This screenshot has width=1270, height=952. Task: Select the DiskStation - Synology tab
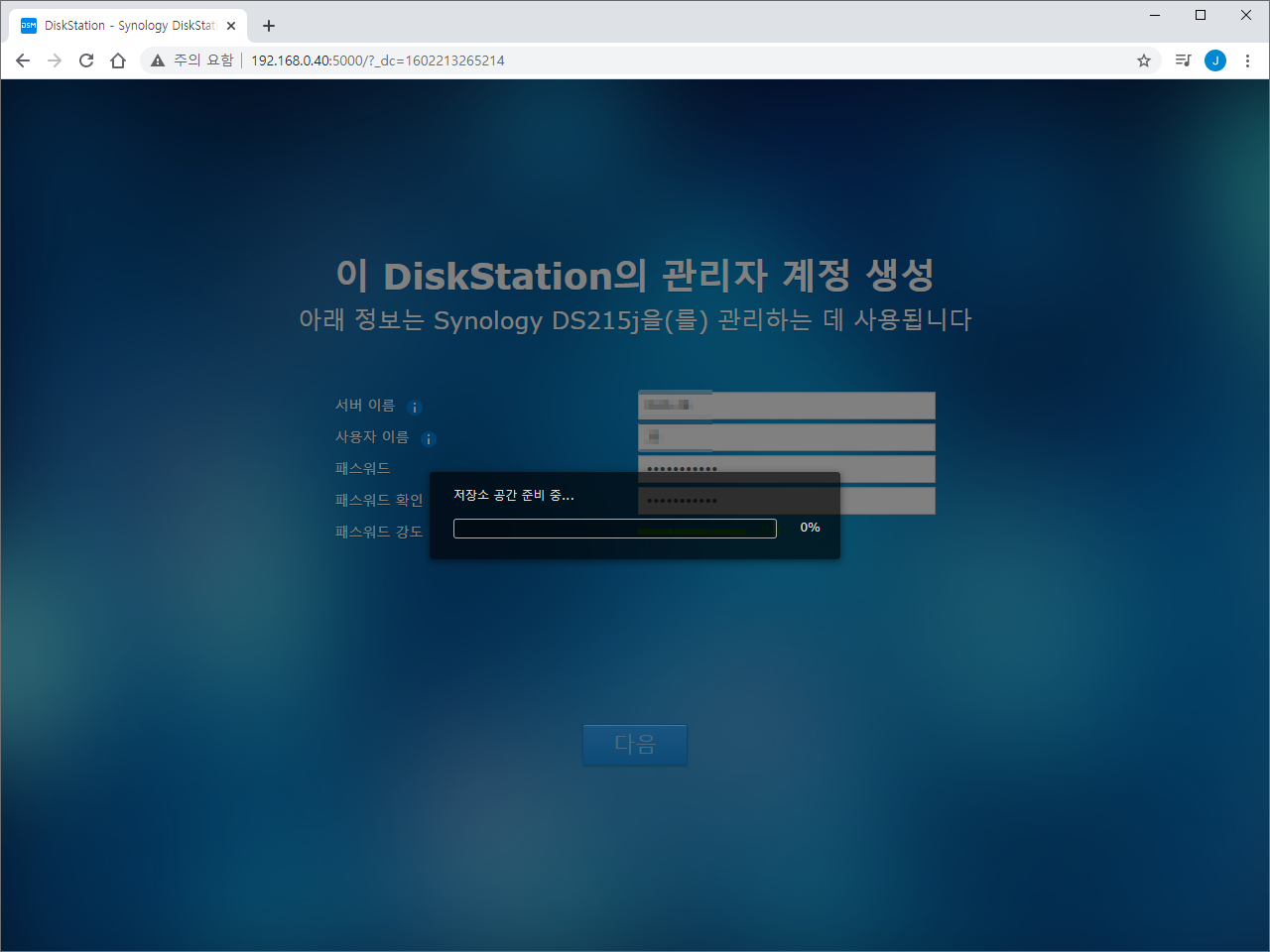coord(128,26)
